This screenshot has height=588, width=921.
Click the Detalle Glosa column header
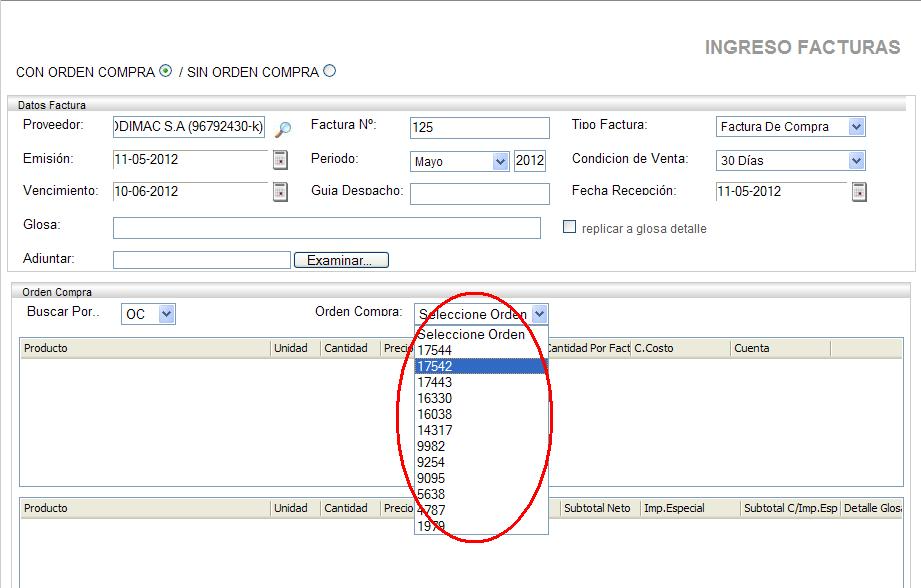872,508
